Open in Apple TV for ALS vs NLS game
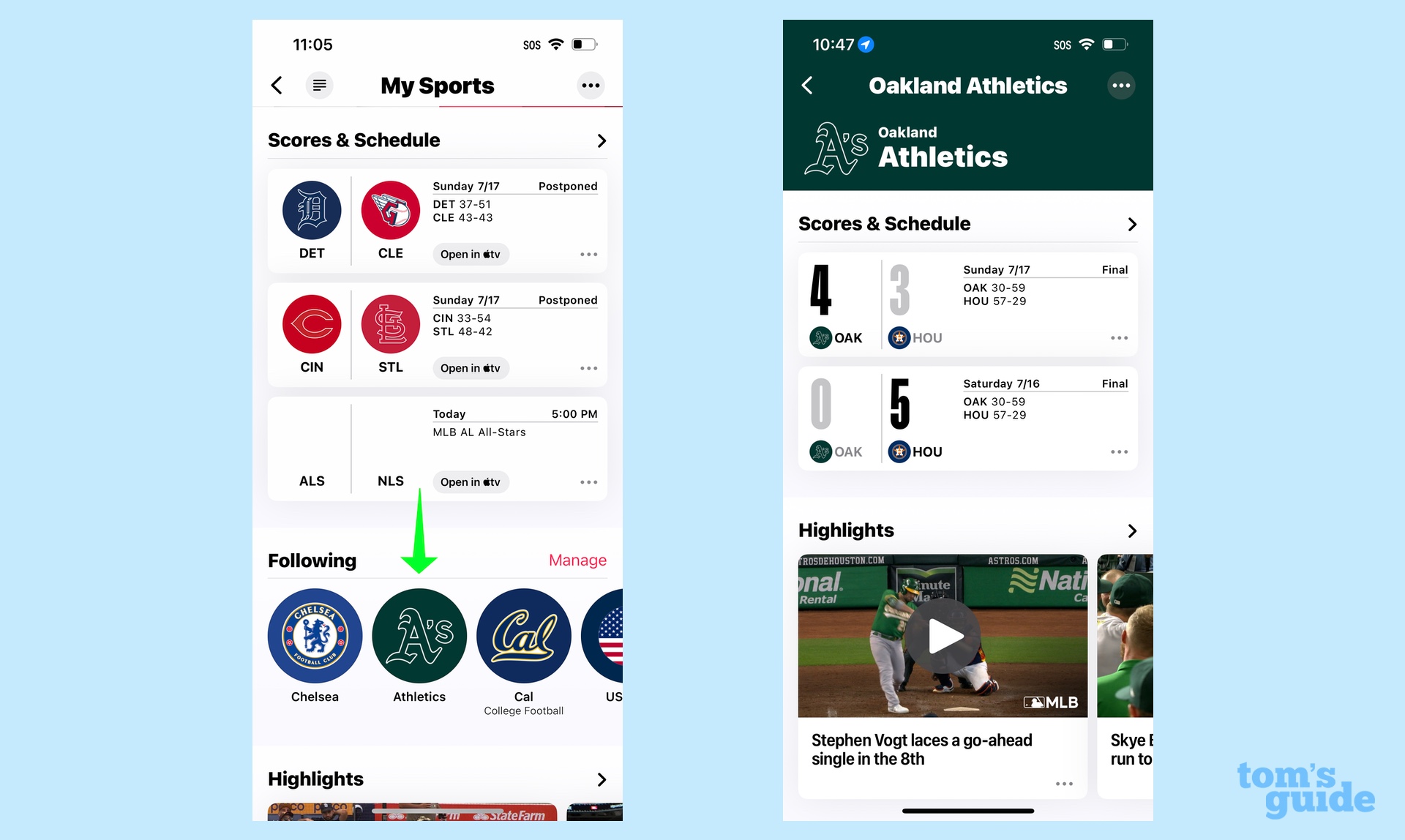The width and height of the screenshot is (1405, 840). (468, 481)
